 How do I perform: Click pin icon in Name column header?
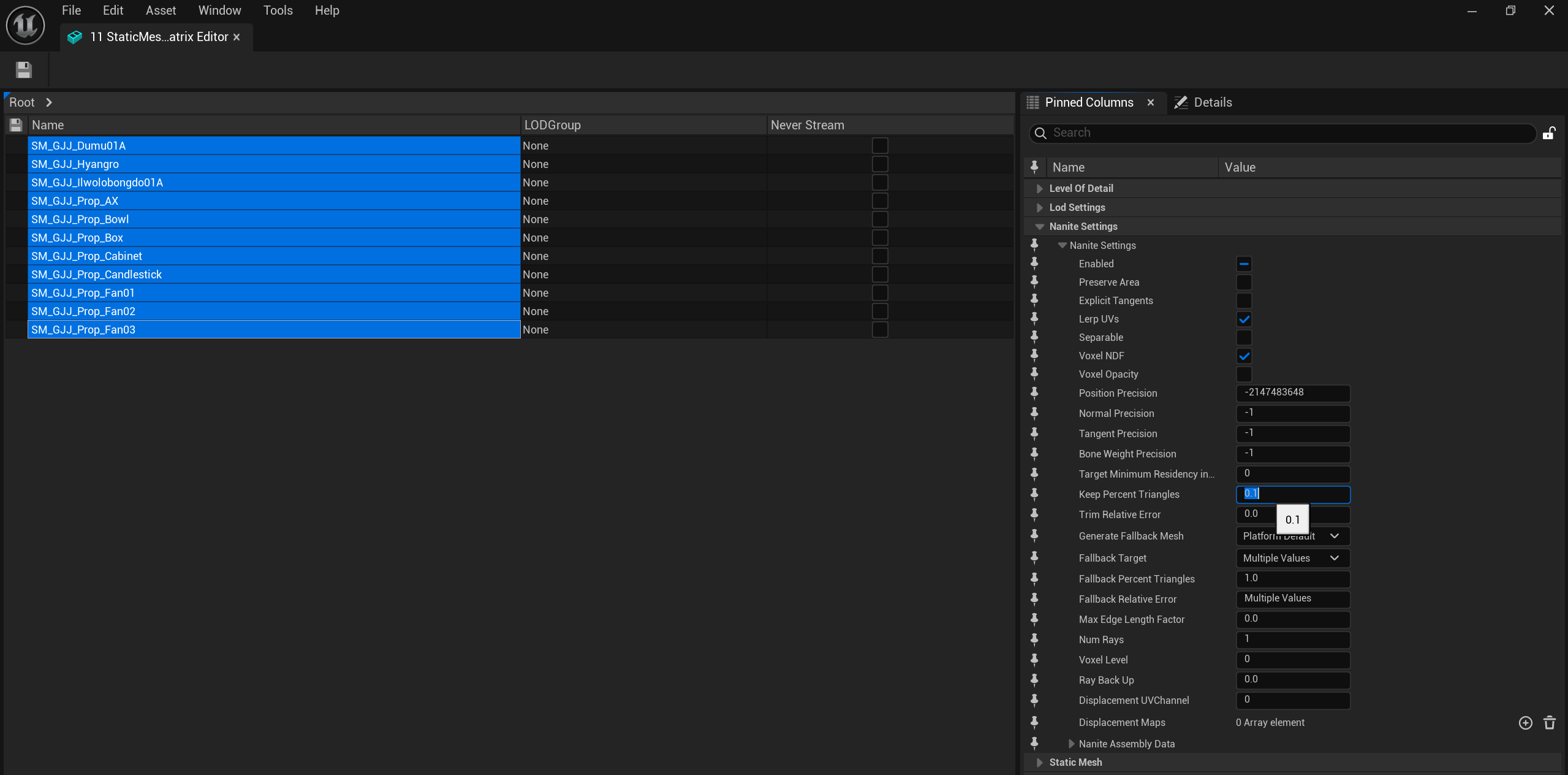point(1034,167)
